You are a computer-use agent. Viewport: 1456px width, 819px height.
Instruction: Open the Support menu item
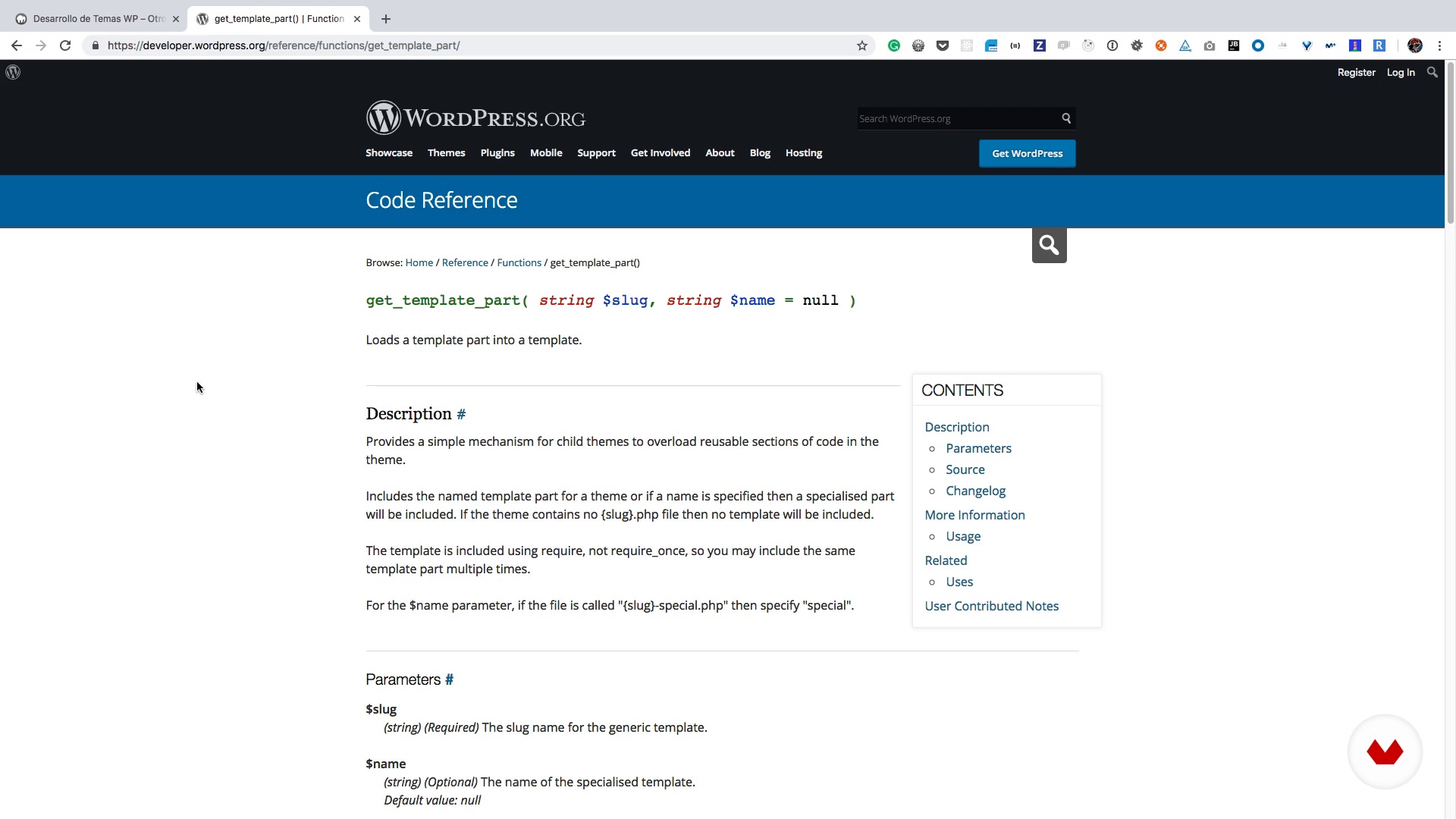pyautogui.click(x=596, y=153)
